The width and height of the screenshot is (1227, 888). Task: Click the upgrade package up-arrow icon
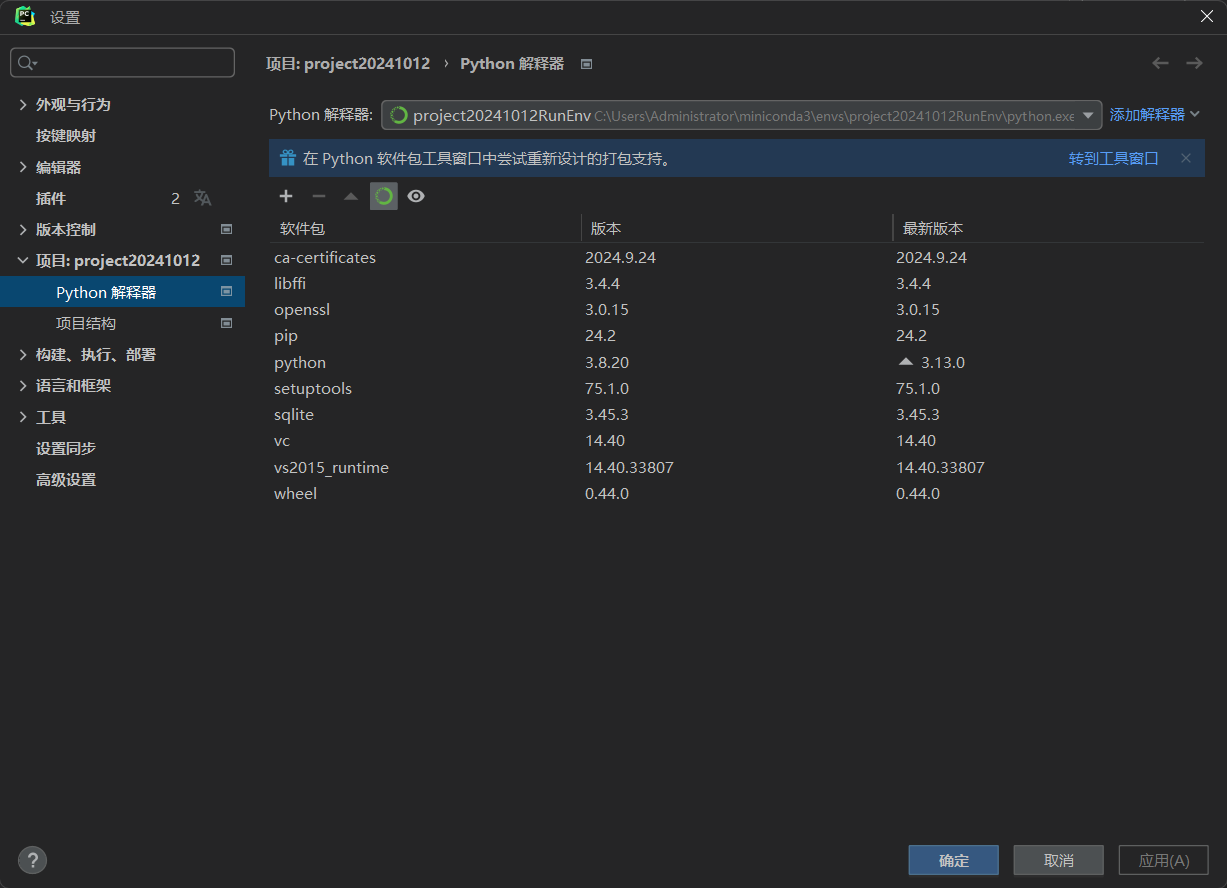click(x=351, y=196)
